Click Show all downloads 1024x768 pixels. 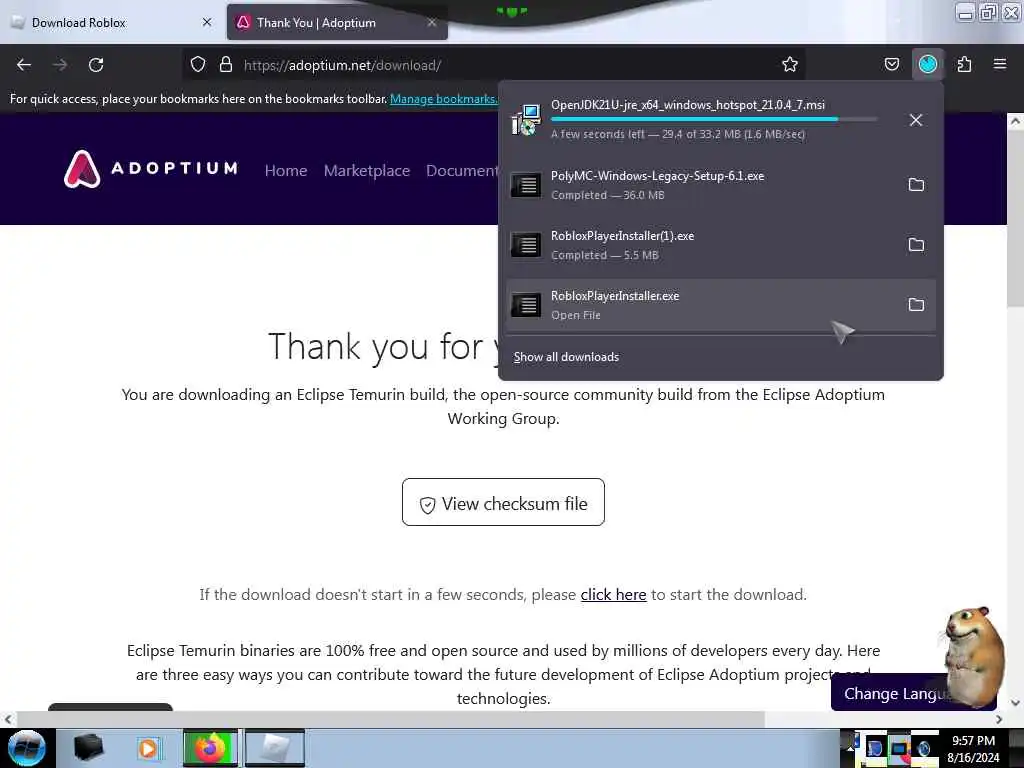(566, 357)
